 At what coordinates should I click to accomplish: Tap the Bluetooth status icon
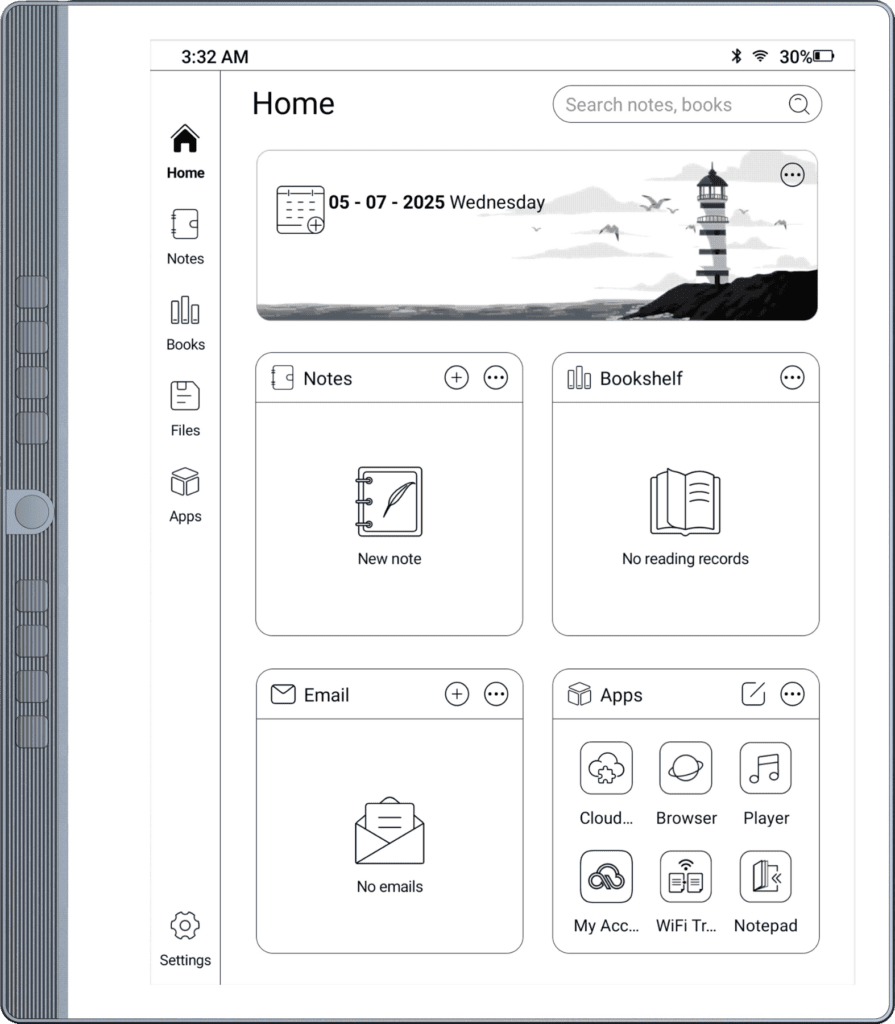(x=736, y=56)
